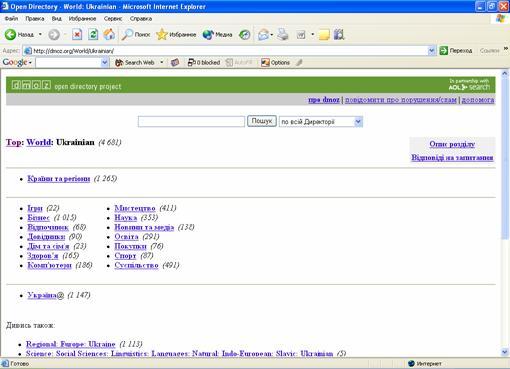
Task: Open the 'Мистецтво' category link
Action: coord(135,208)
